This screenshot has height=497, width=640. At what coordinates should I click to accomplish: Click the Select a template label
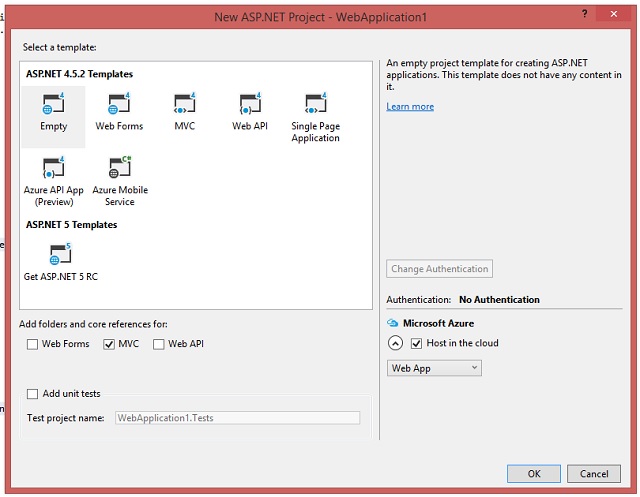point(60,47)
